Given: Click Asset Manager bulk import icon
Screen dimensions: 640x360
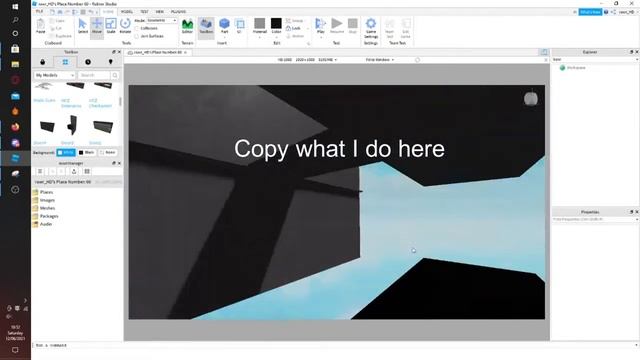Looking at the screenshot, I should tap(74, 171).
